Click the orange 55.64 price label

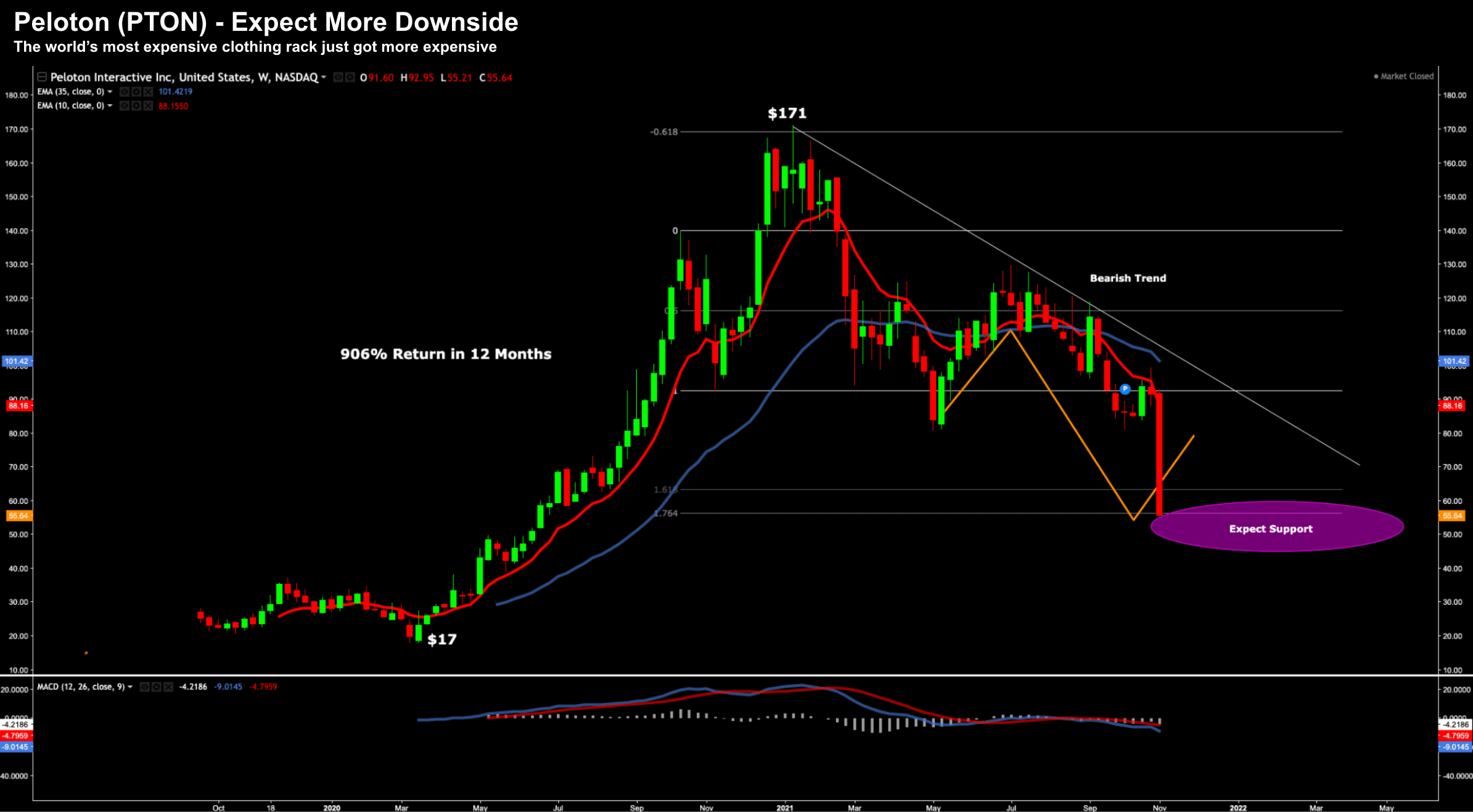tap(18, 516)
